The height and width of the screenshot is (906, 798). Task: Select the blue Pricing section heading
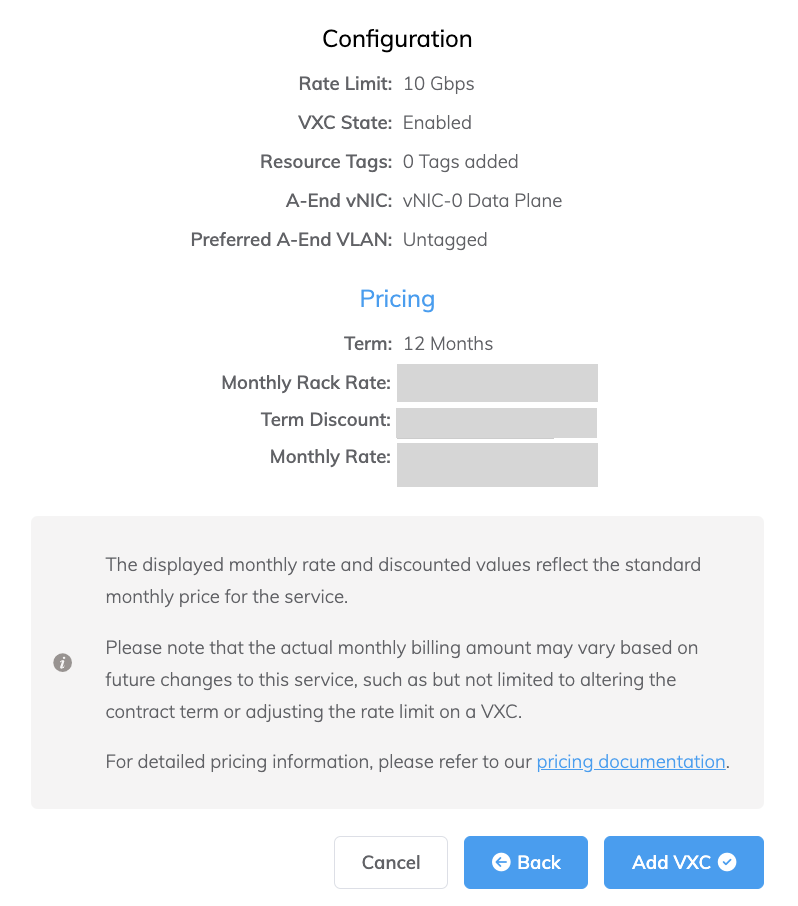(397, 298)
